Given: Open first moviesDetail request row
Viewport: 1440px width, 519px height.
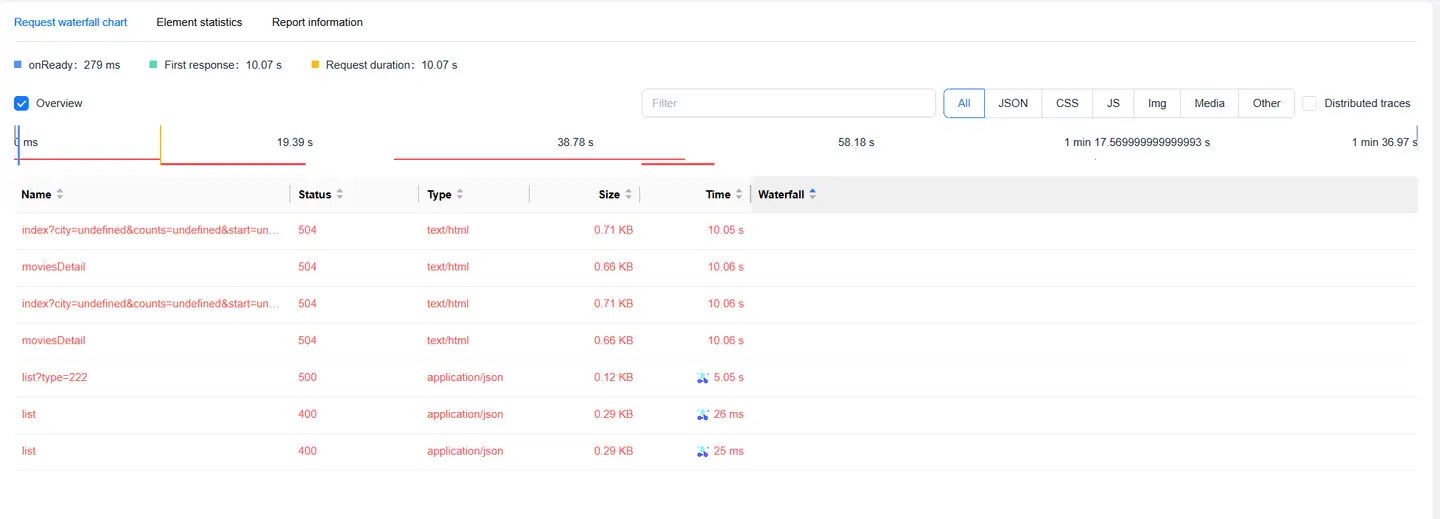Looking at the screenshot, I should coord(54,267).
